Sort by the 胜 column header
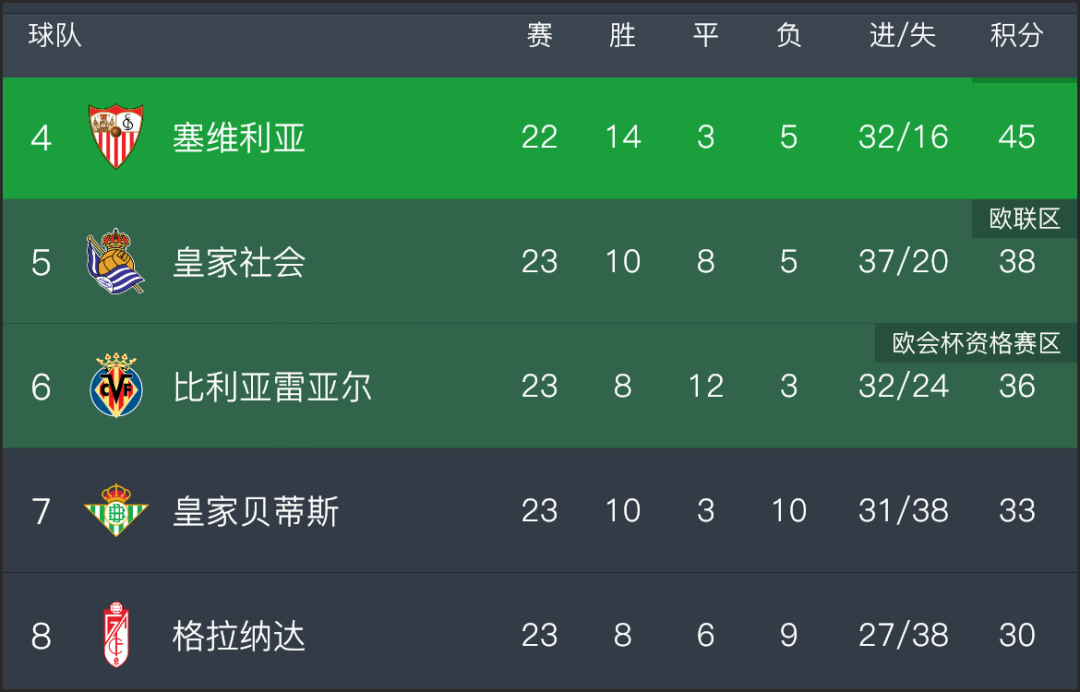The width and height of the screenshot is (1080, 692). (x=622, y=34)
